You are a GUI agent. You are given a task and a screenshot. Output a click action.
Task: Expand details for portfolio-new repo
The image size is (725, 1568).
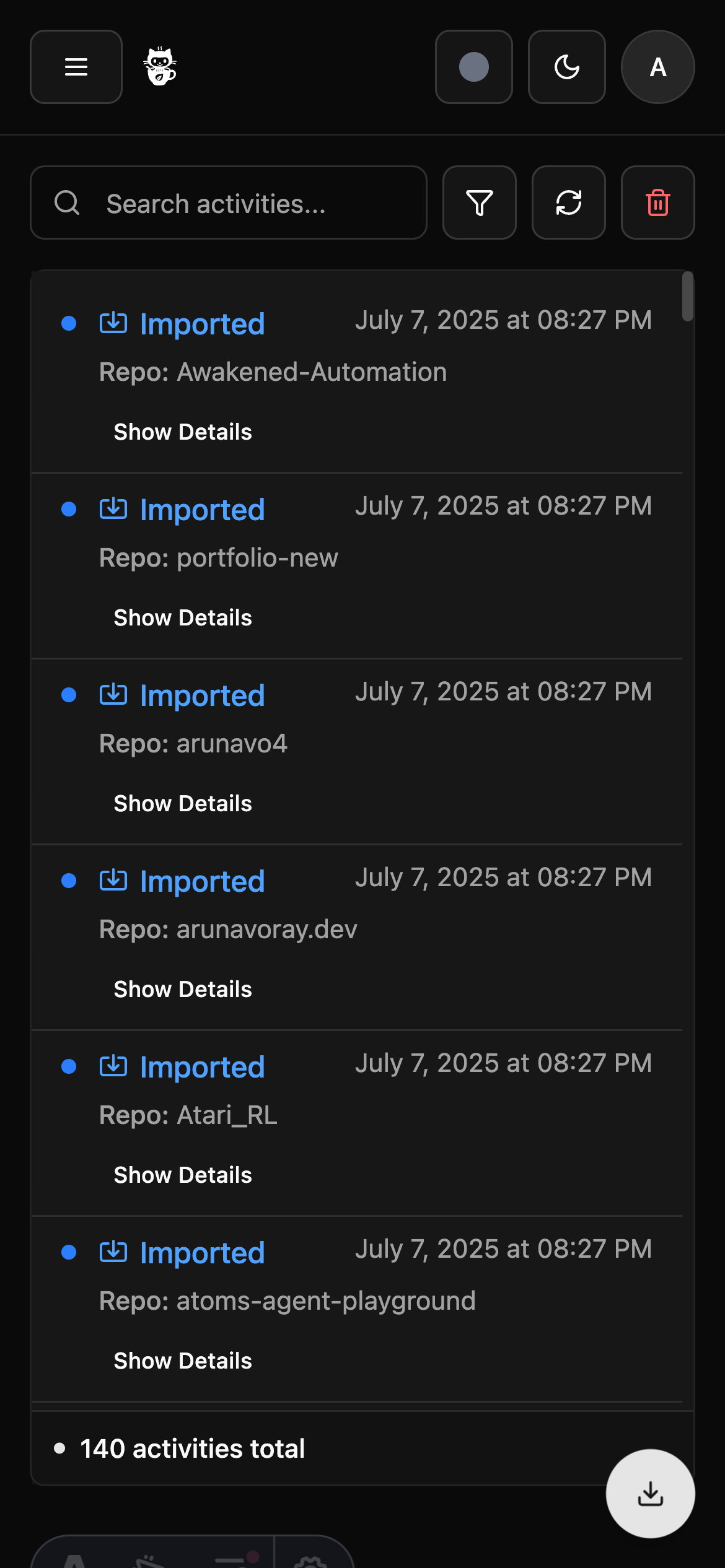pos(183,618)
